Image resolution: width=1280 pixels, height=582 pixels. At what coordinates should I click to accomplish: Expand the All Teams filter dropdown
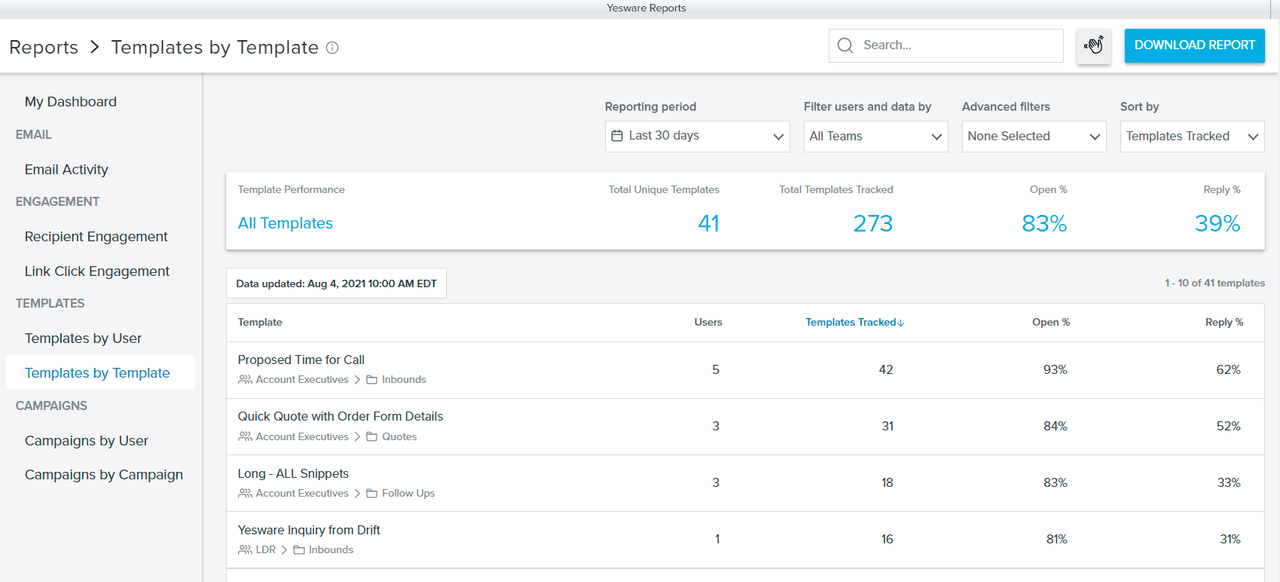[x=876, y=136]
